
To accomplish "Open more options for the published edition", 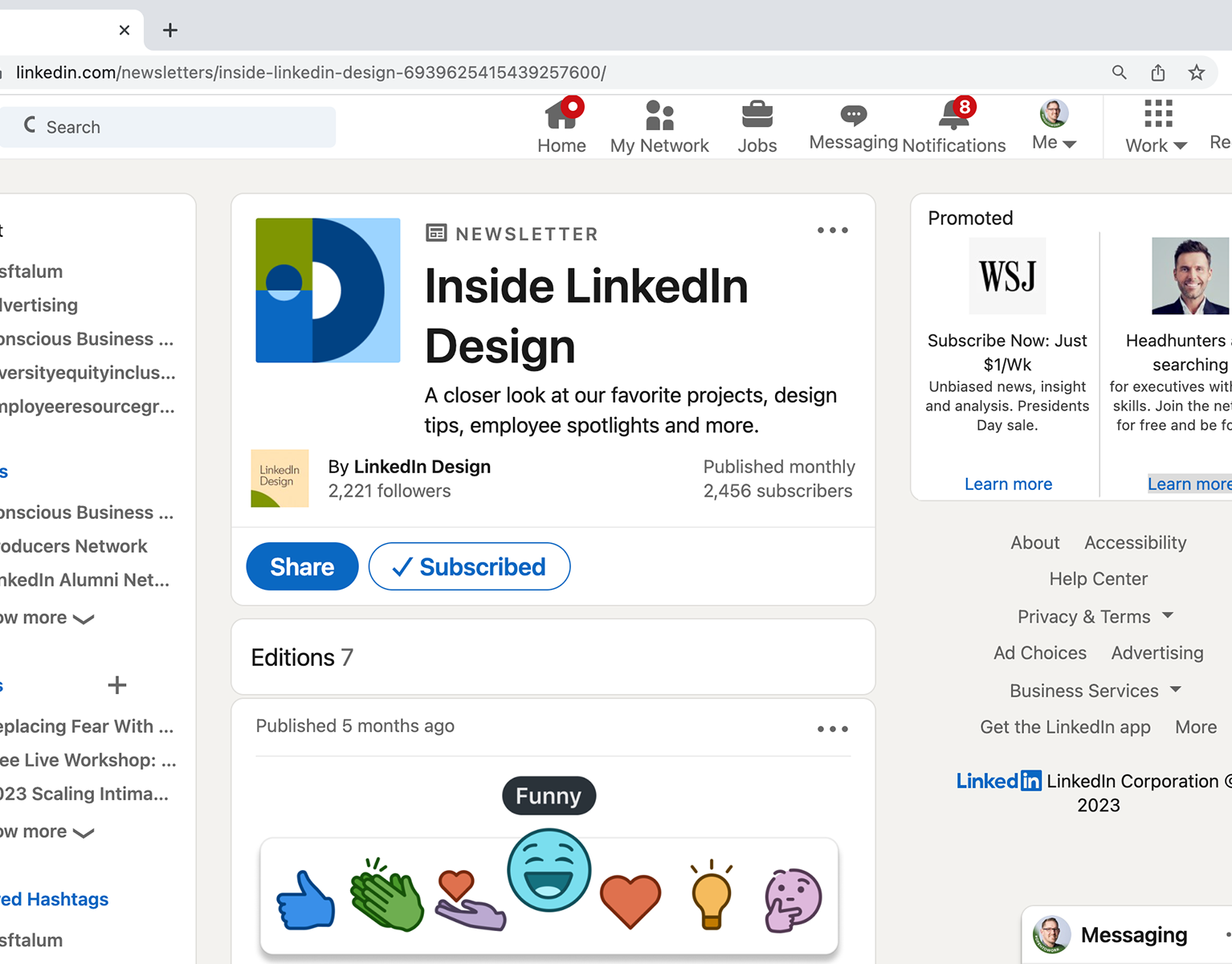I will 833,729.
